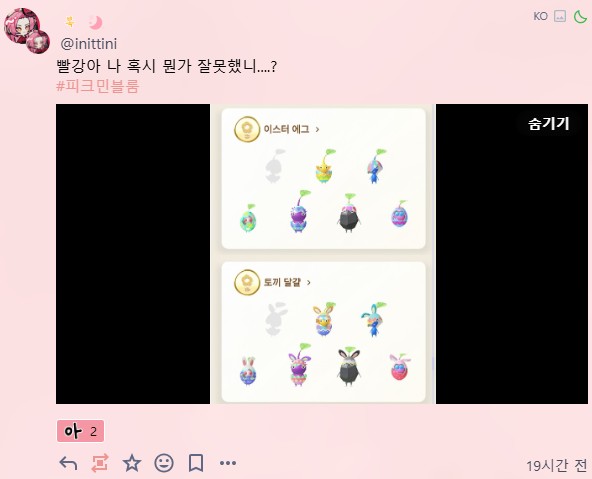Image resolution: width=592 pixels, height=479 pixels.
Task: Favorite the post with star icon
Action: (132, 463)
